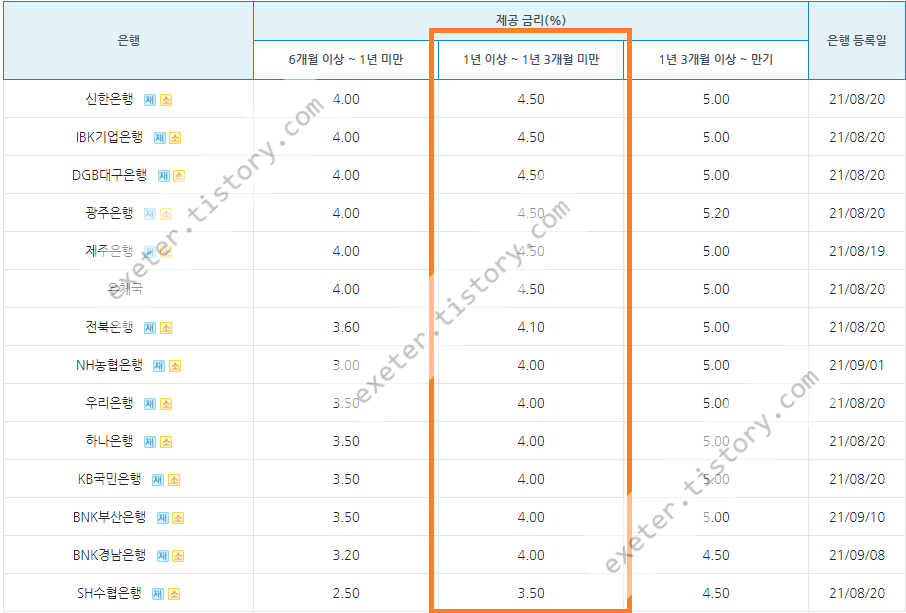Select the 우리은행 bank name
This screenshot has height=613, width=906.
[109, 403]
